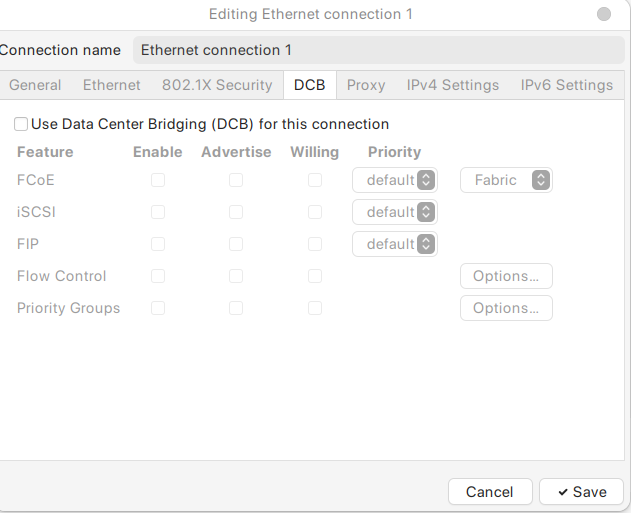The width and height of the screenshot is (631, 513).
Task: Click the gray window close circle
Action: (x=604, y=14)
